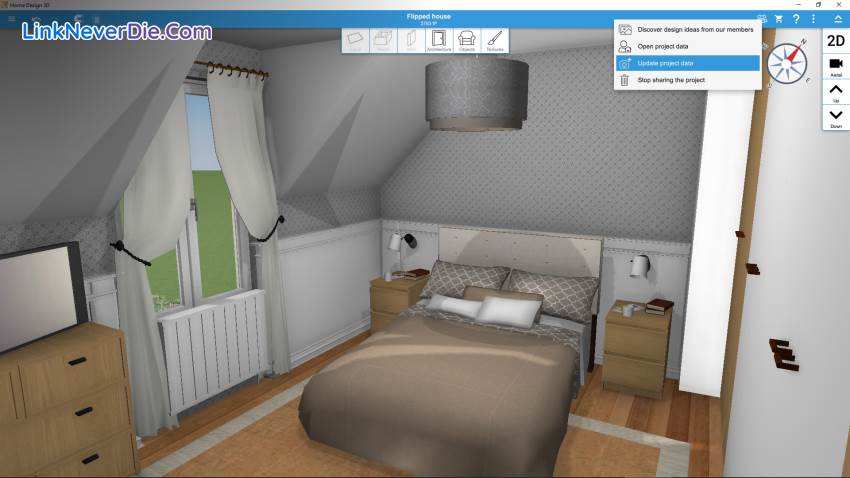The height and width of the screenshot is (478, 850).
Task: Open the Architecture tool in top toolbar
Action: coord(439,40)
